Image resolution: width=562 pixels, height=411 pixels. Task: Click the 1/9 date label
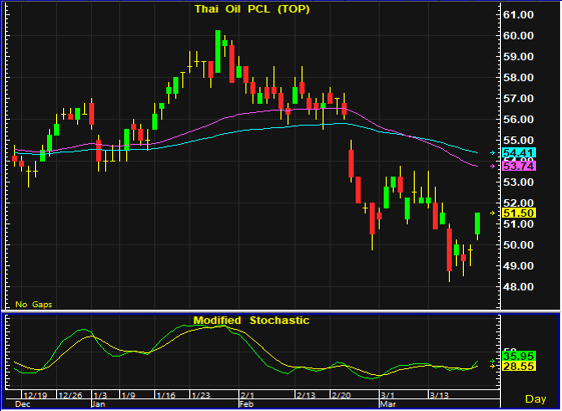click(x=128, y=395)
